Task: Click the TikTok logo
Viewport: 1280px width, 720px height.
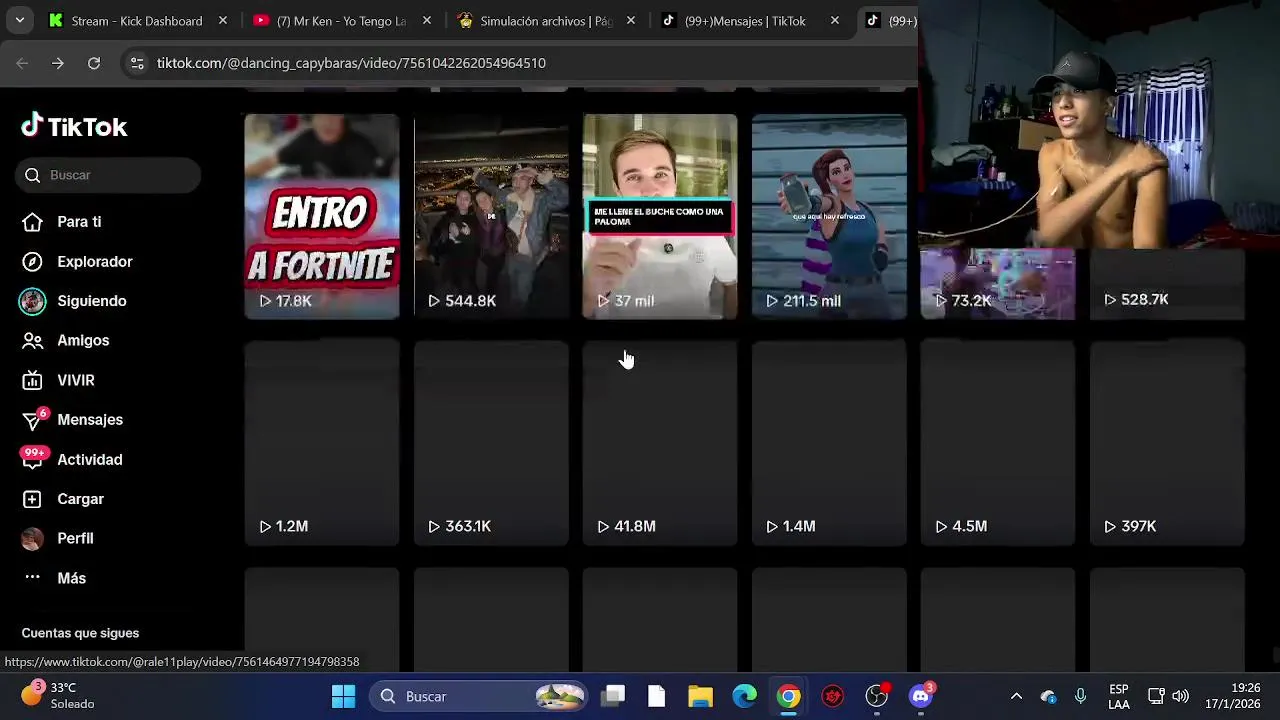Action: click(74, 126)
